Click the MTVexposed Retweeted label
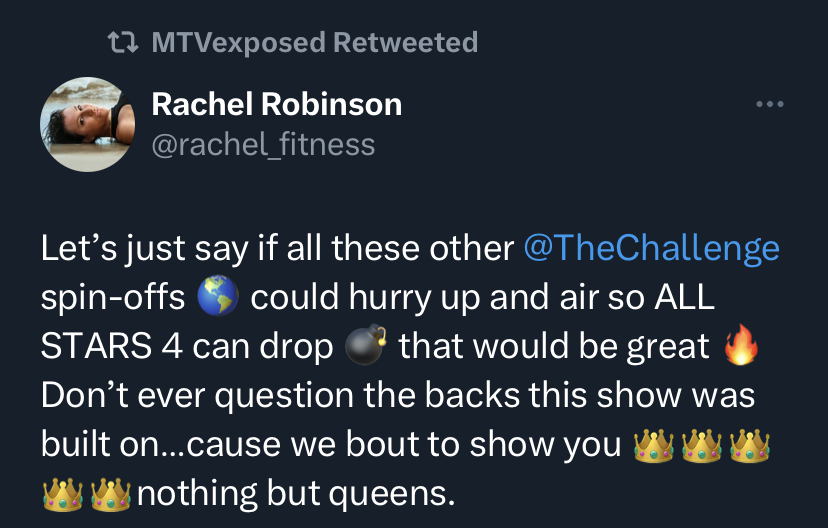The width and height of the screenshot is (828, 528). coord(315,42)
